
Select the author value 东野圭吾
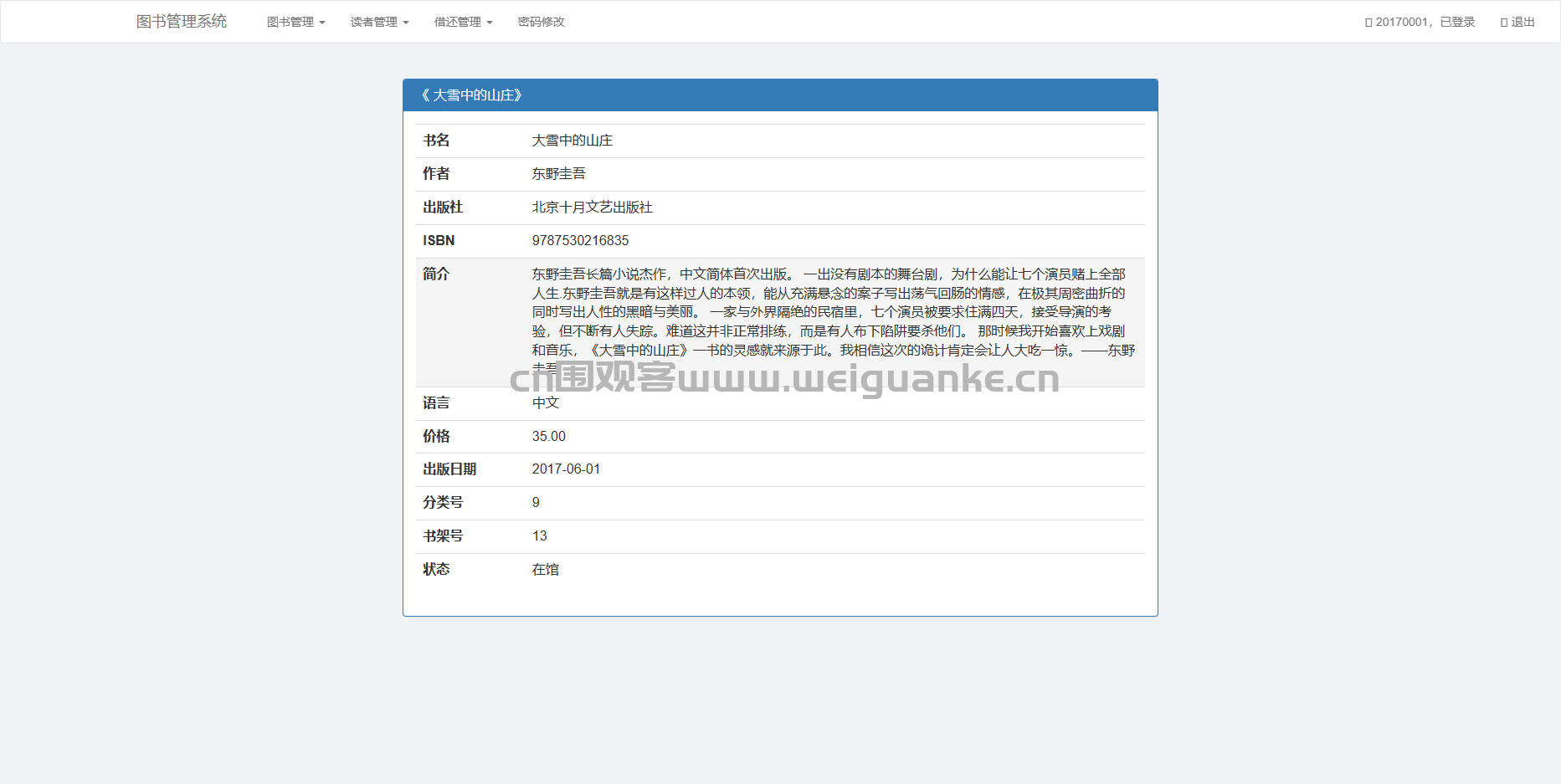coord(559,174)
